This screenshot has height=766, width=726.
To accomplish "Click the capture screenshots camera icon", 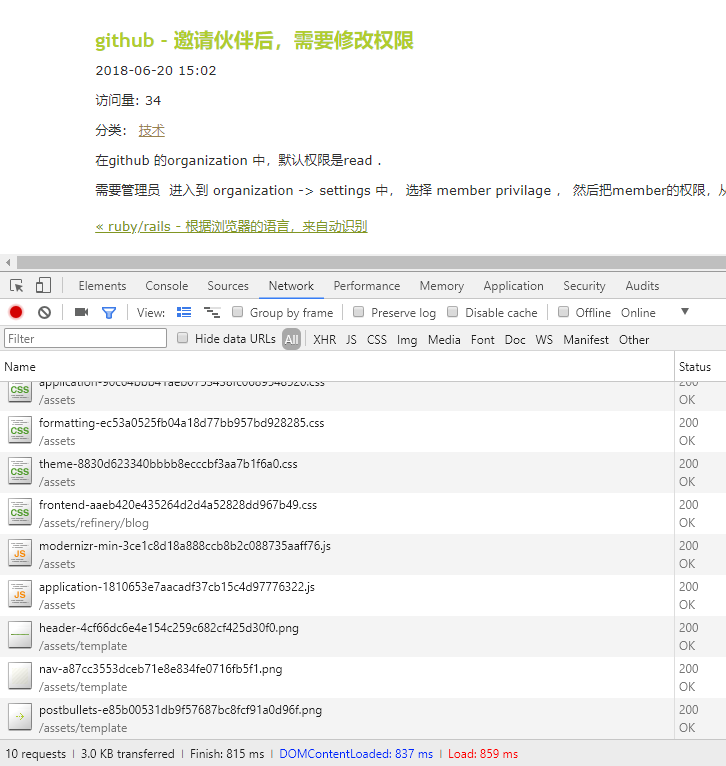I will tap(82, 313).
